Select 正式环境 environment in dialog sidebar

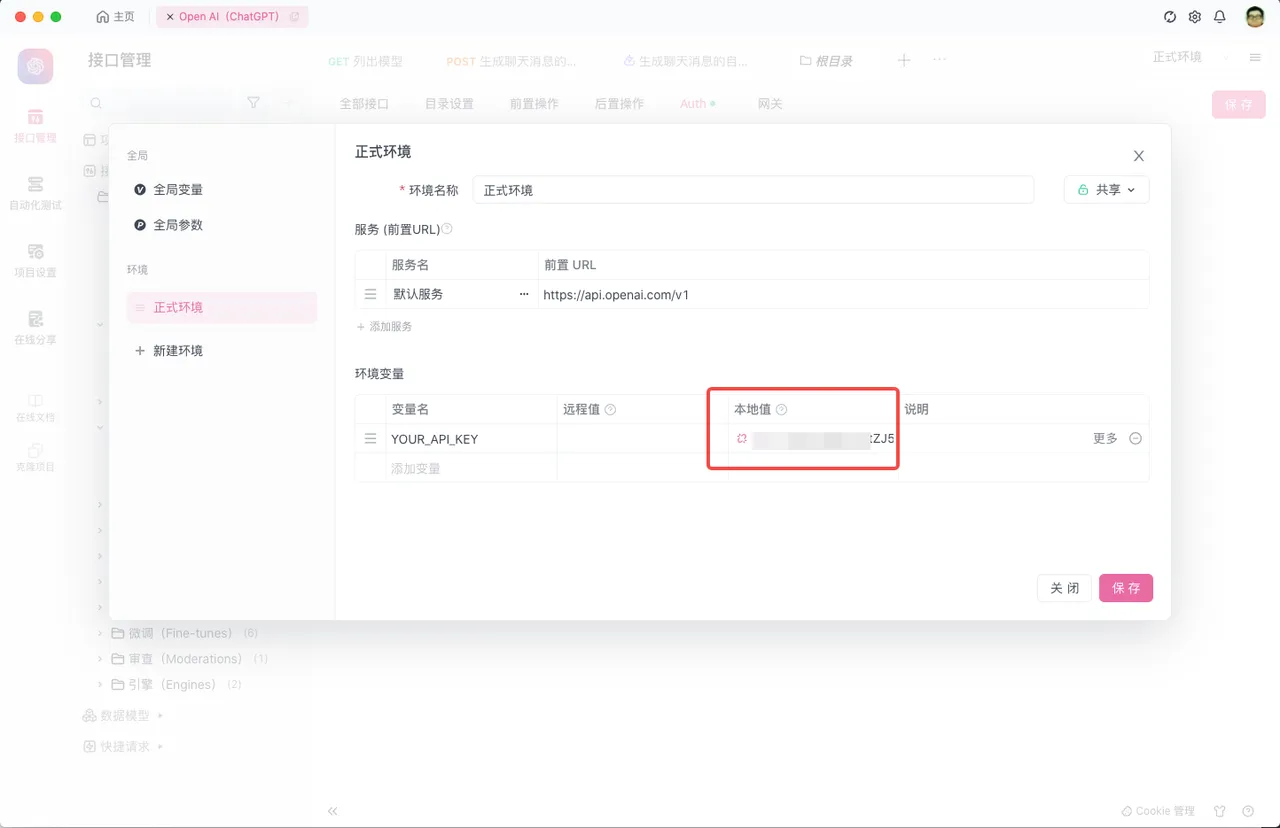click(221, 307)
